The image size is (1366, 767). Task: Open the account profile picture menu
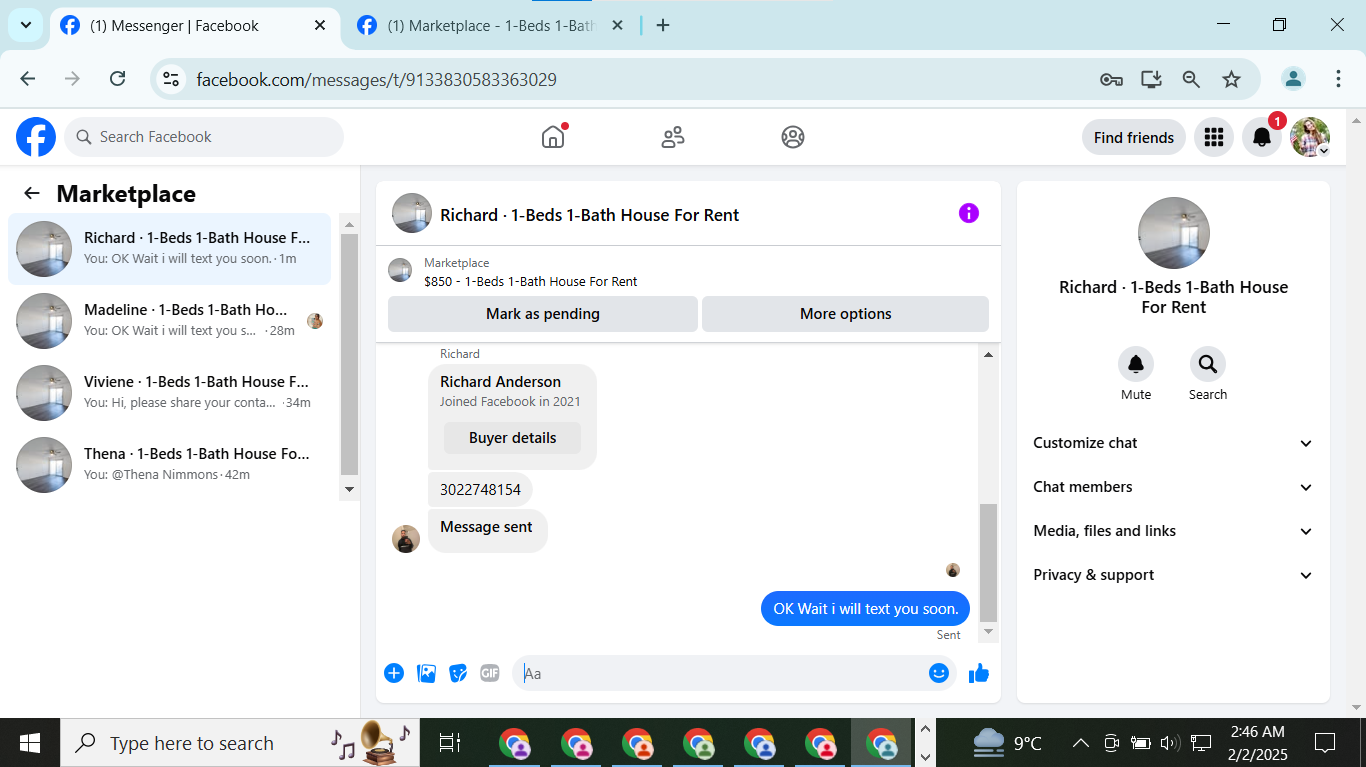point(1310,137)
